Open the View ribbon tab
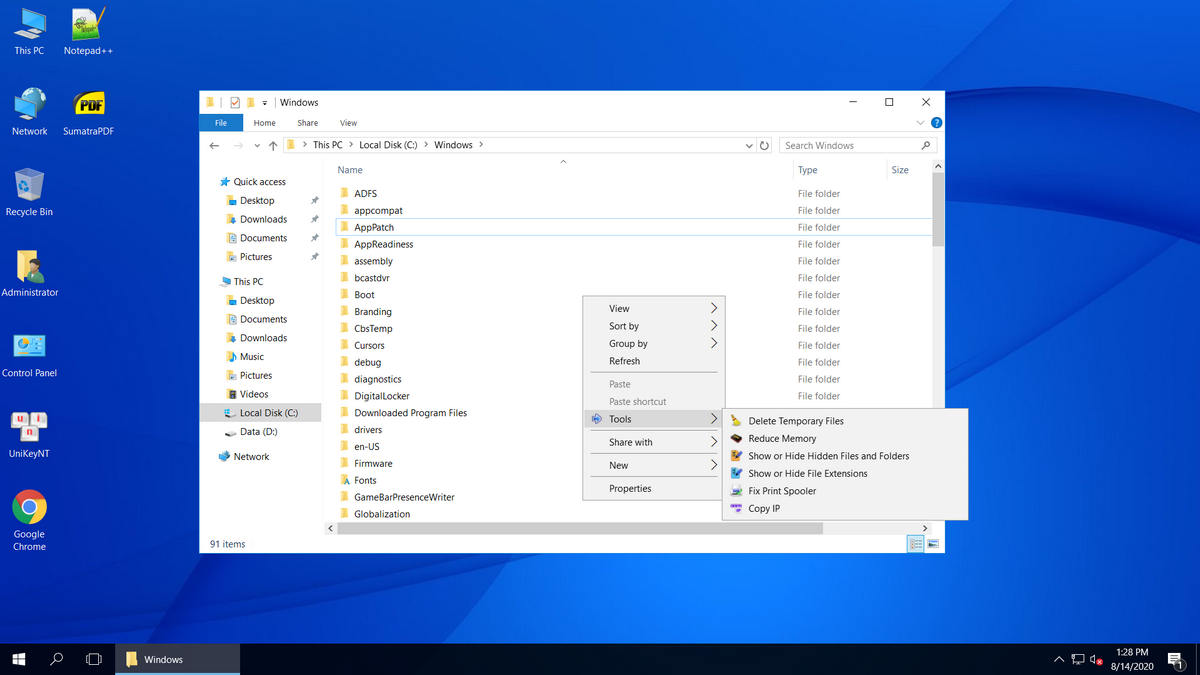 [348, 122]
